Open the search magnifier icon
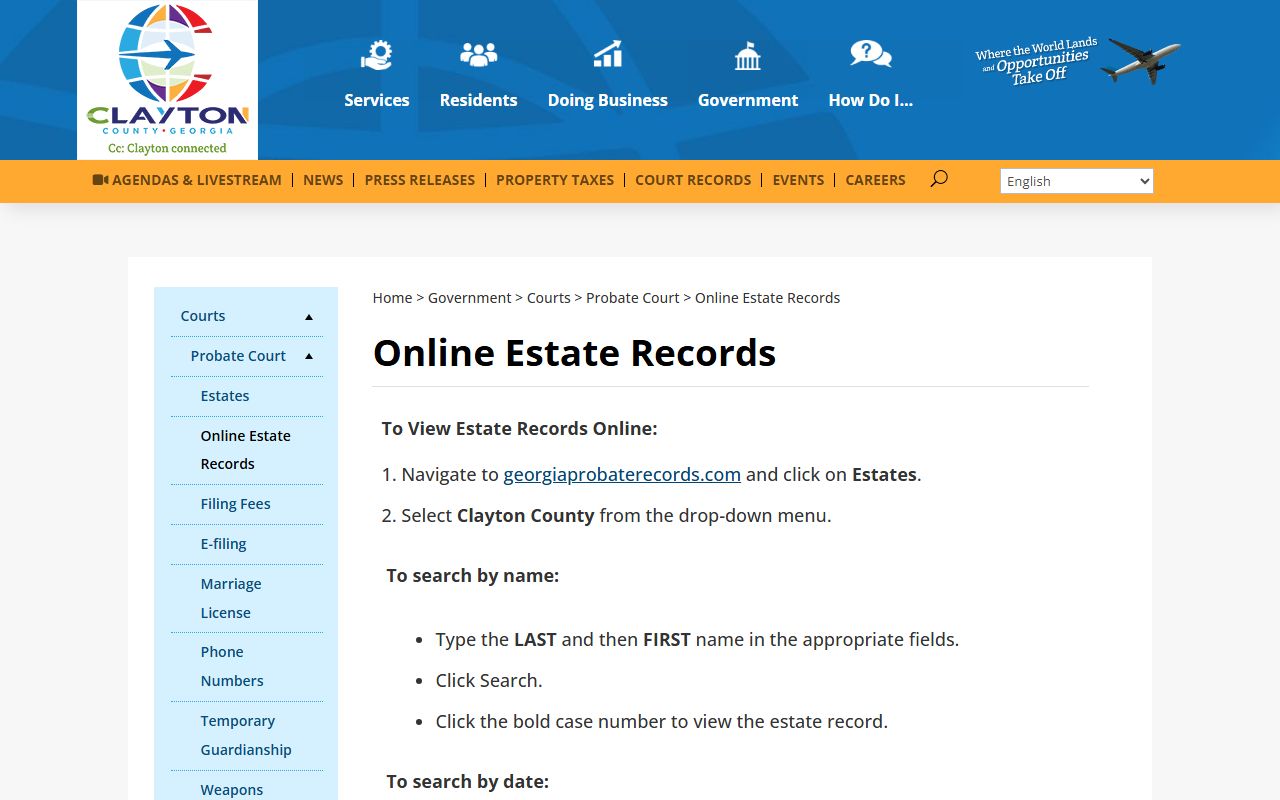This screenshot has height=800, width=1280. [938, 179]
